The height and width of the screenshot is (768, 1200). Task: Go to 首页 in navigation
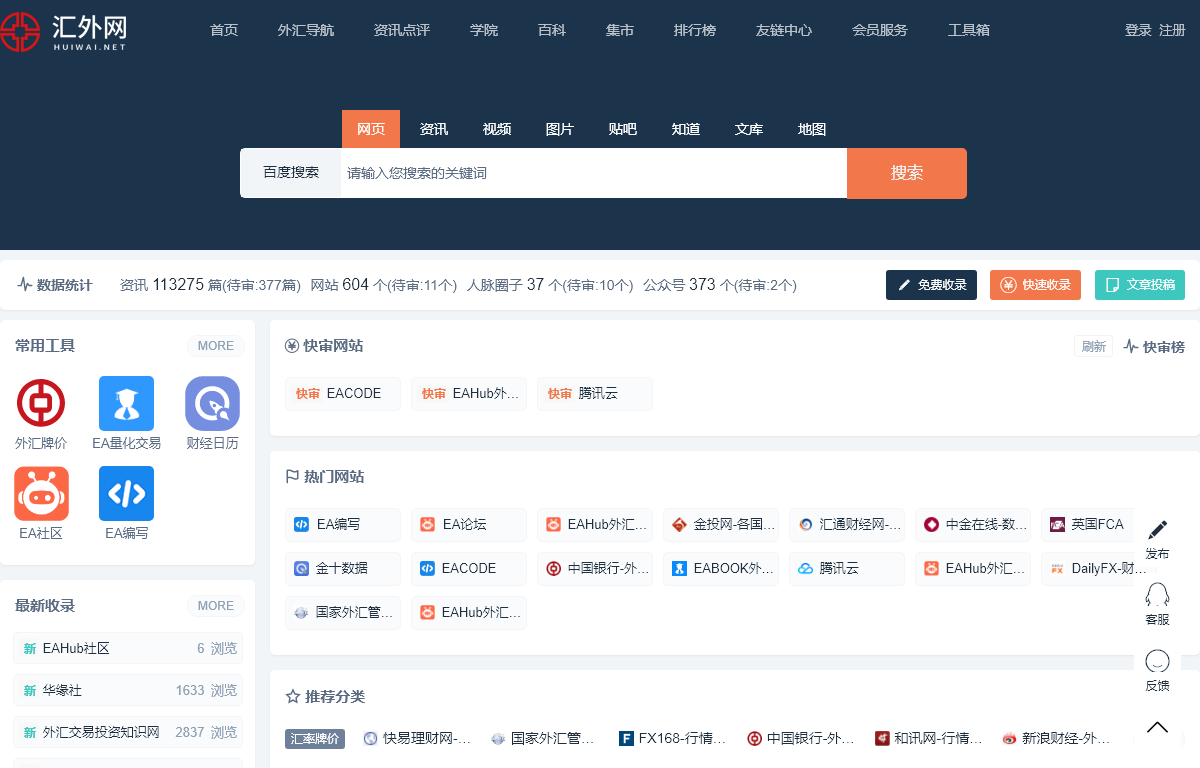pos(224,30)
